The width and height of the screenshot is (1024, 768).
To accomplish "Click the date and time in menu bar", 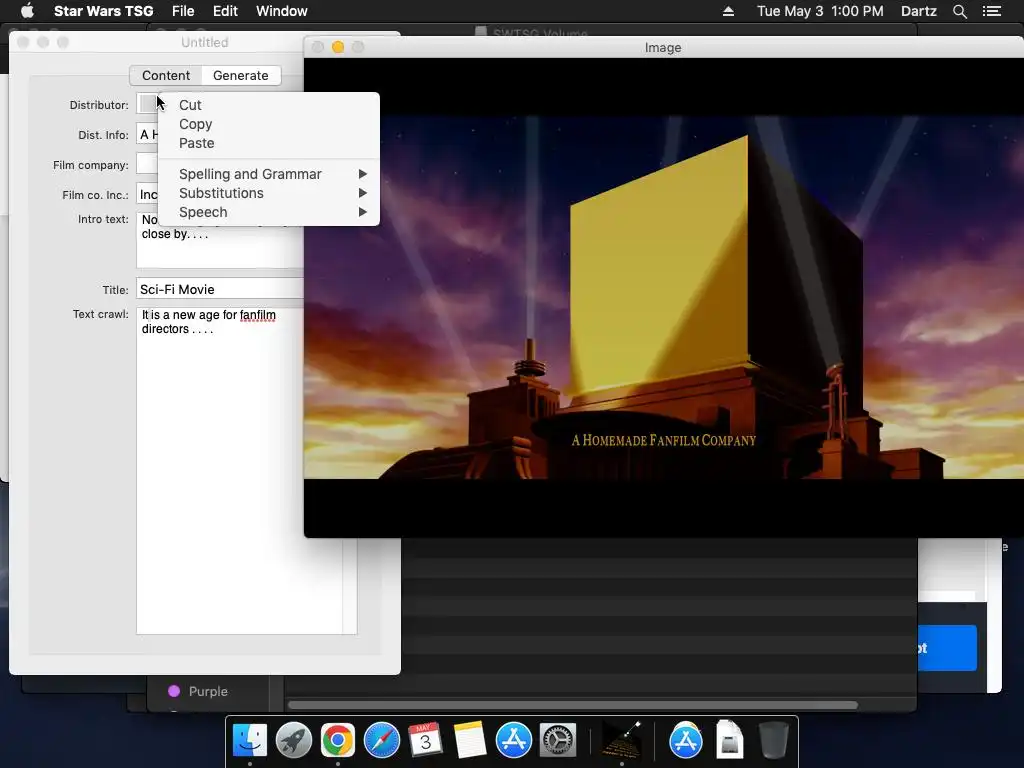I will coord(820,11).
